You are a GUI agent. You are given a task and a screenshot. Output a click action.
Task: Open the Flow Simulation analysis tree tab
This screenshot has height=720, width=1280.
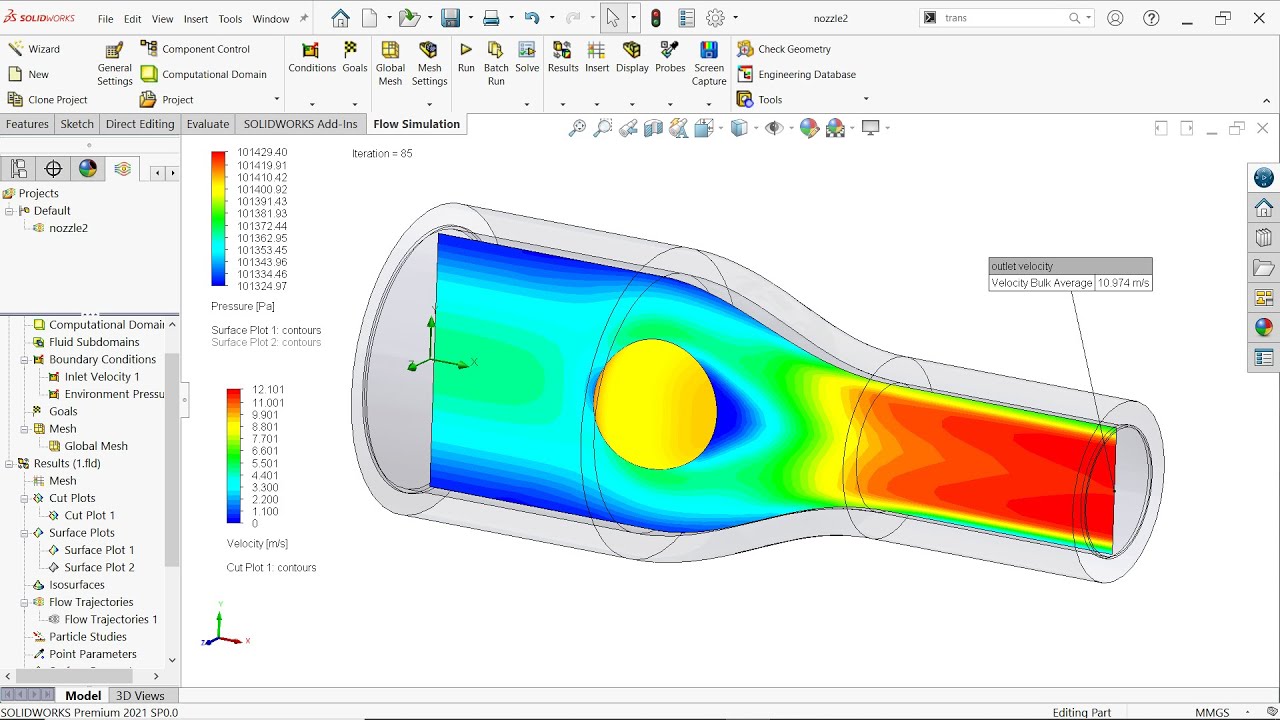(x=122, y=169)
